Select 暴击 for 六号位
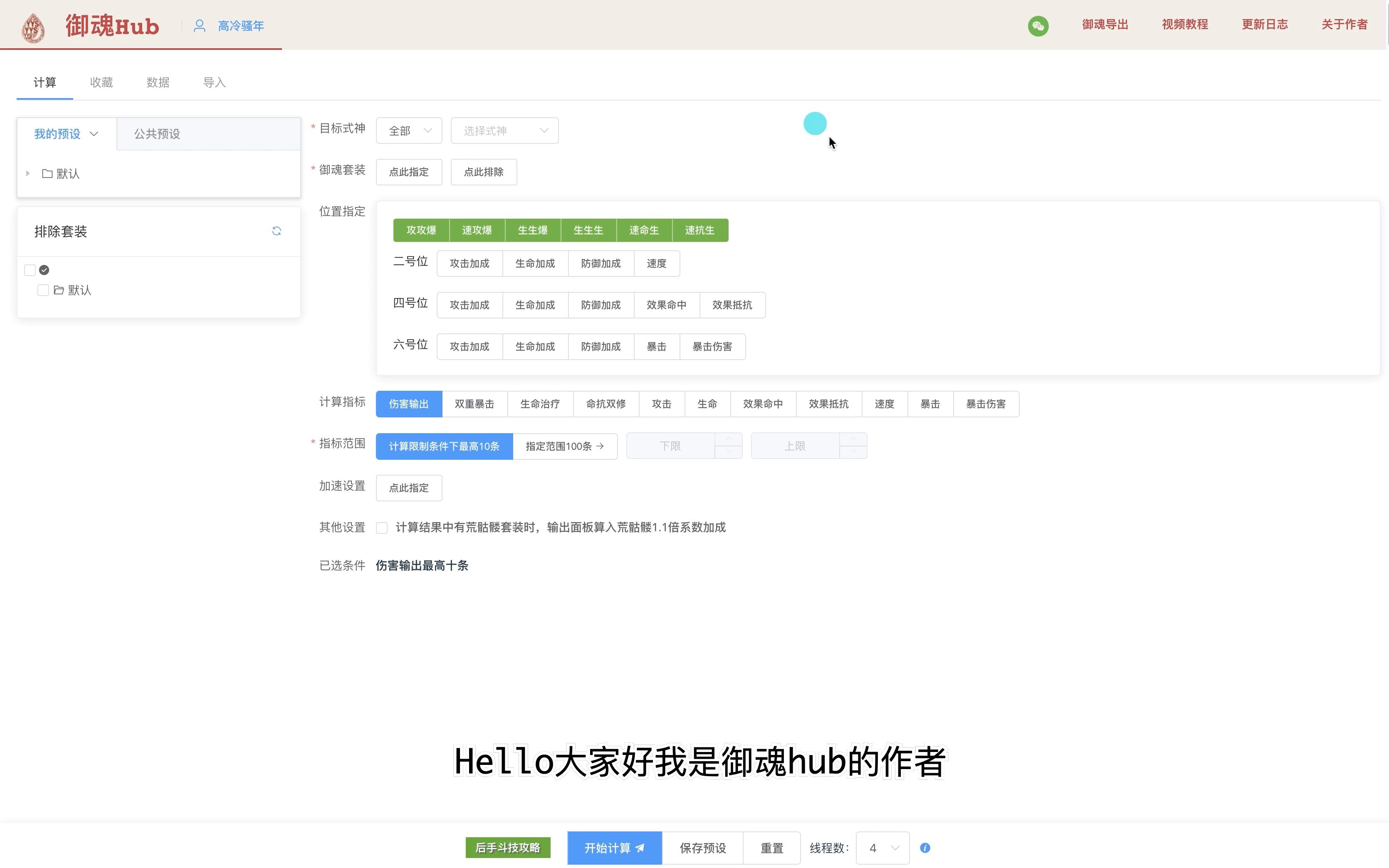This screenshot has width=1389, height=868. pos(657,347)
